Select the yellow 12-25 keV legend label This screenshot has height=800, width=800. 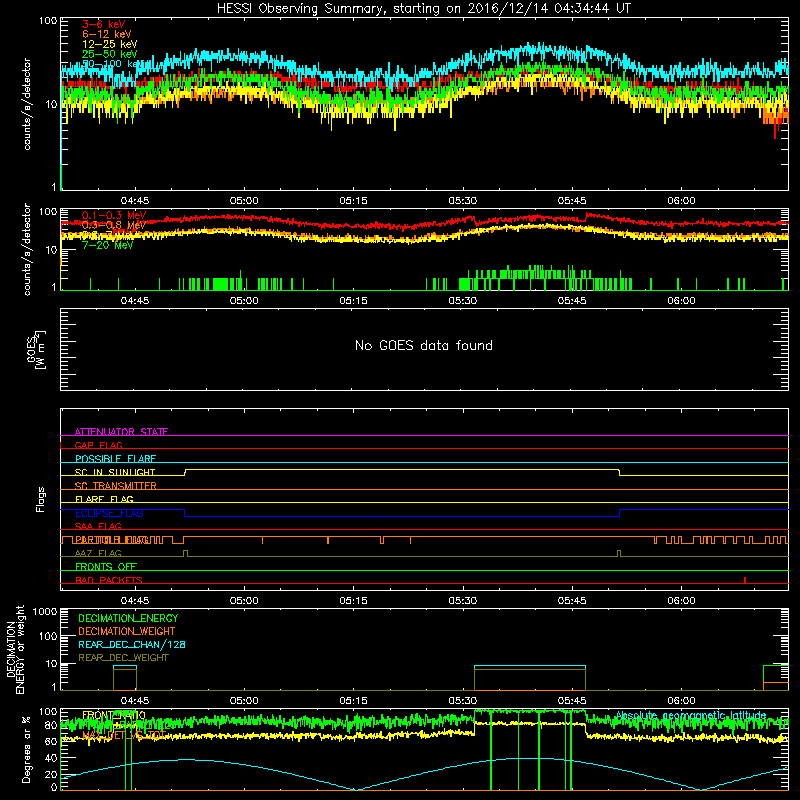(x=109, y=44)
